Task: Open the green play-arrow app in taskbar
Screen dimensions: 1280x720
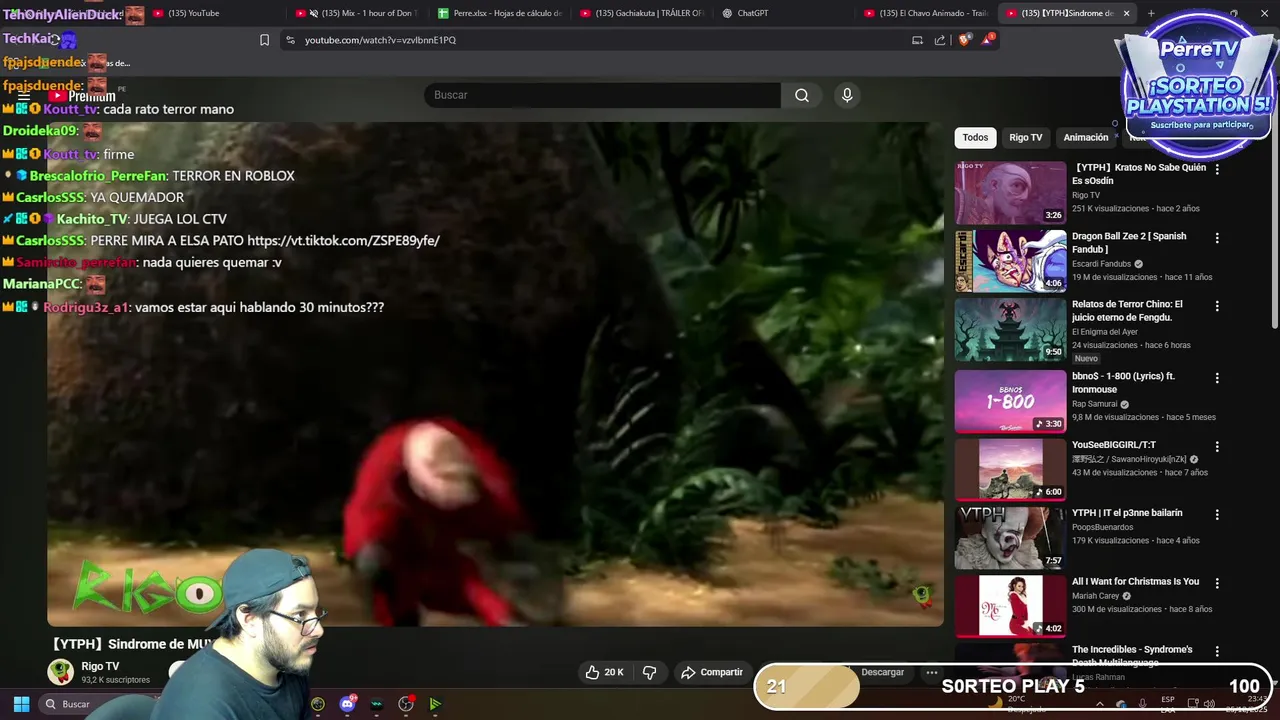Action: point(435,704)
